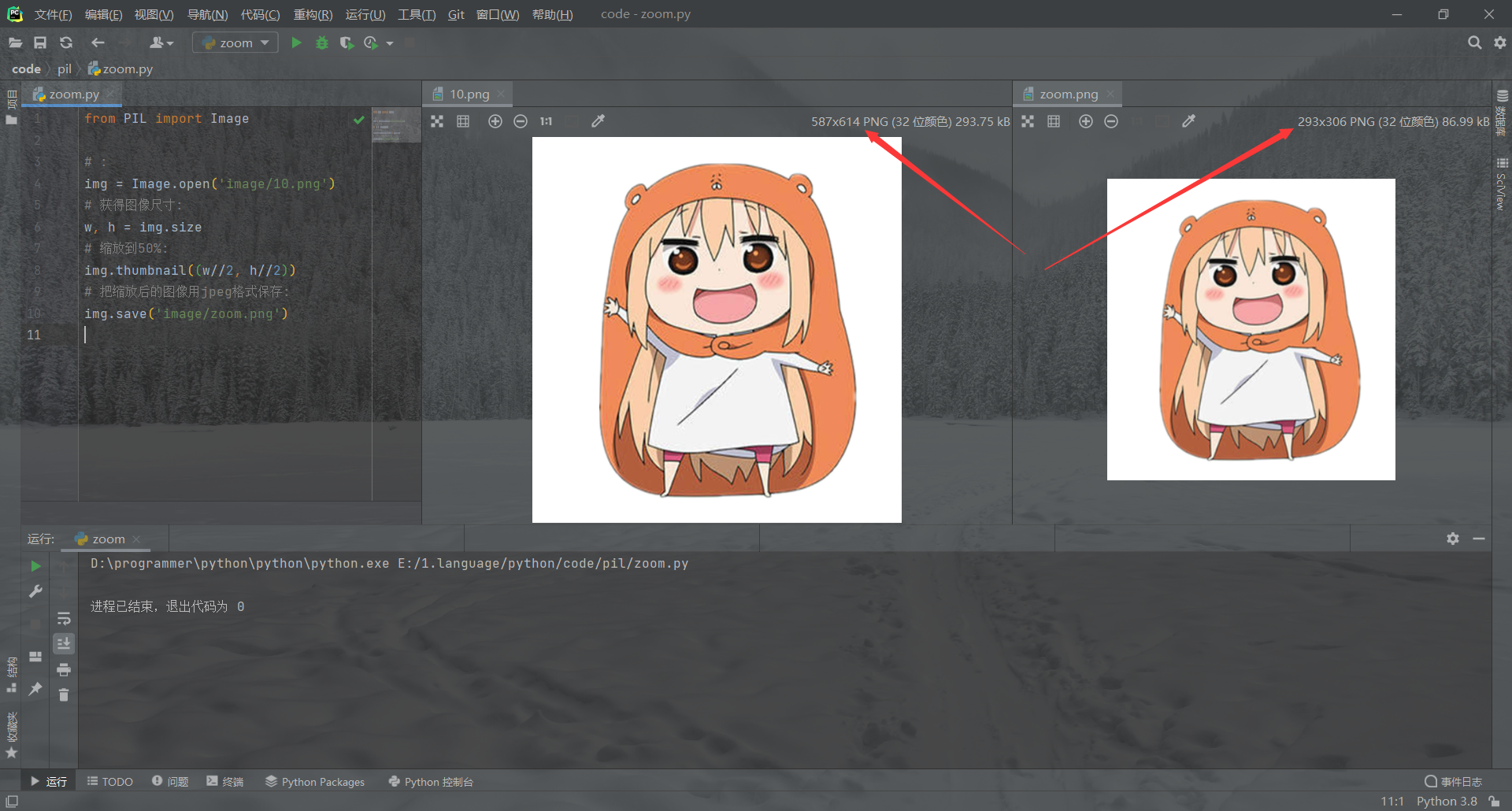Open Search Everywhere magnifier icon

point(1474,43)
